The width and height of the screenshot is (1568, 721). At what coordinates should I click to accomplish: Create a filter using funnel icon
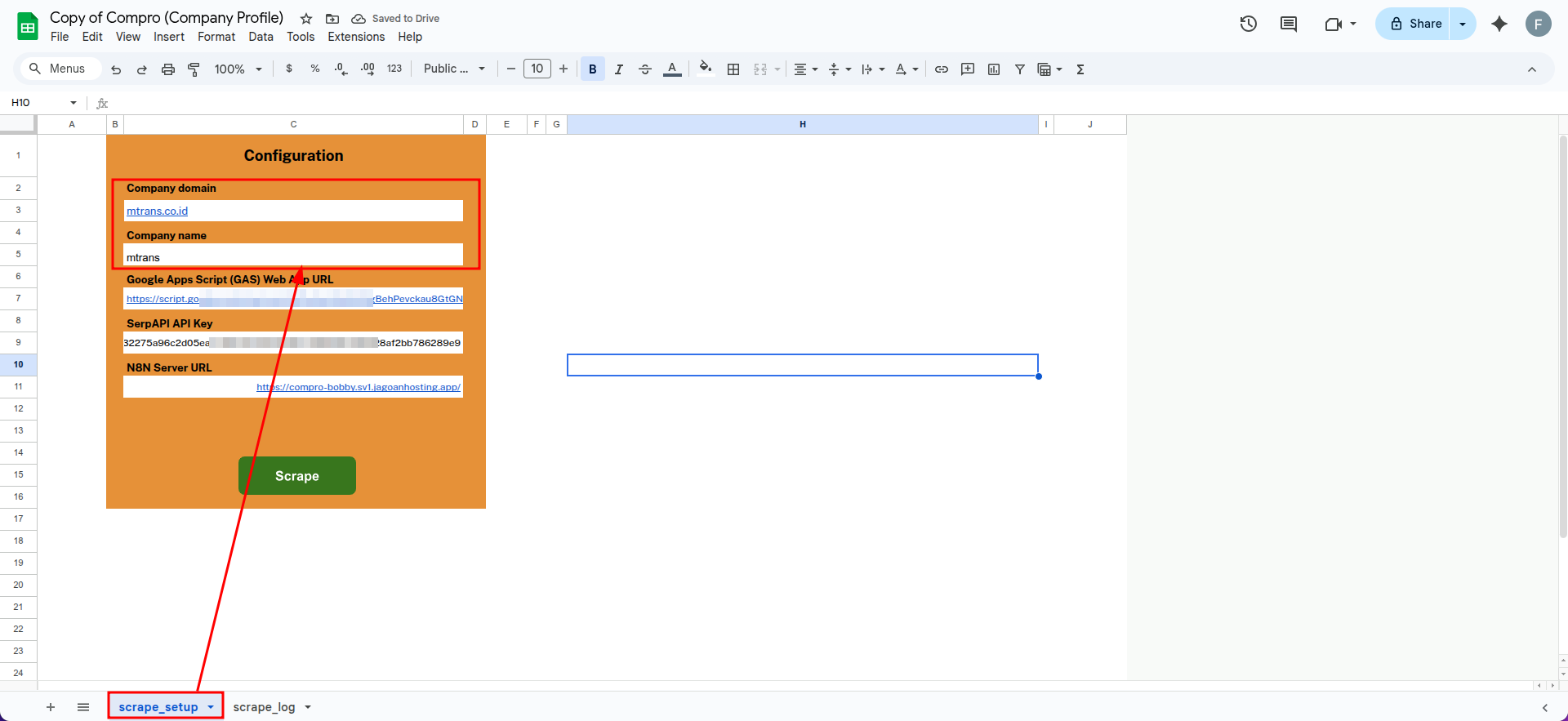(1020, 69)
